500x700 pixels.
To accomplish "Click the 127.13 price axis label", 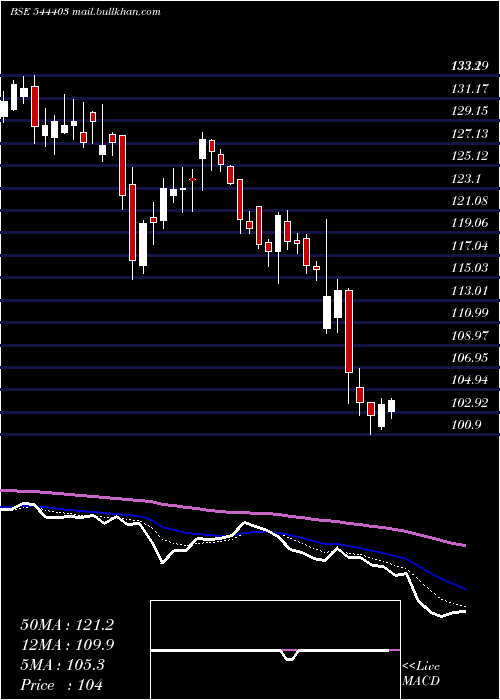I will coord(470,133).
